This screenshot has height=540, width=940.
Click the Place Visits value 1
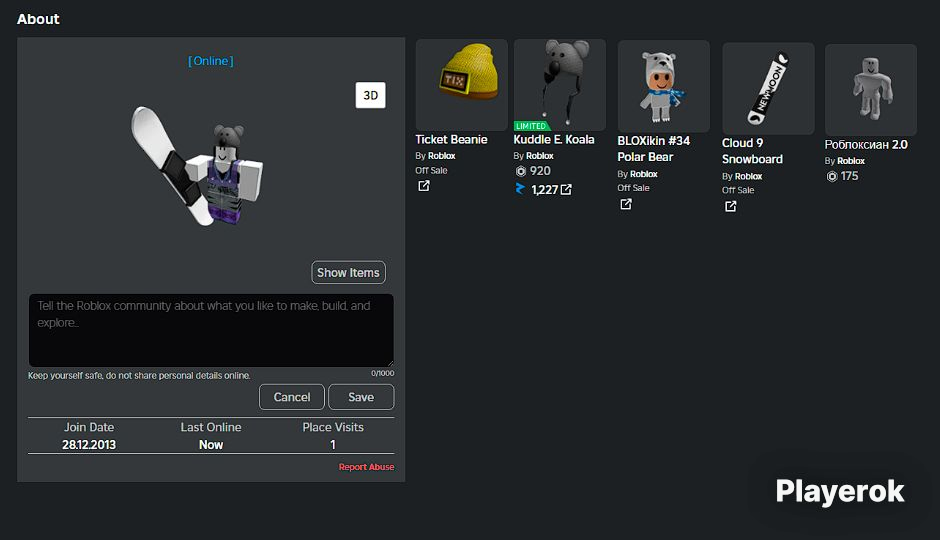coord(333,445)
